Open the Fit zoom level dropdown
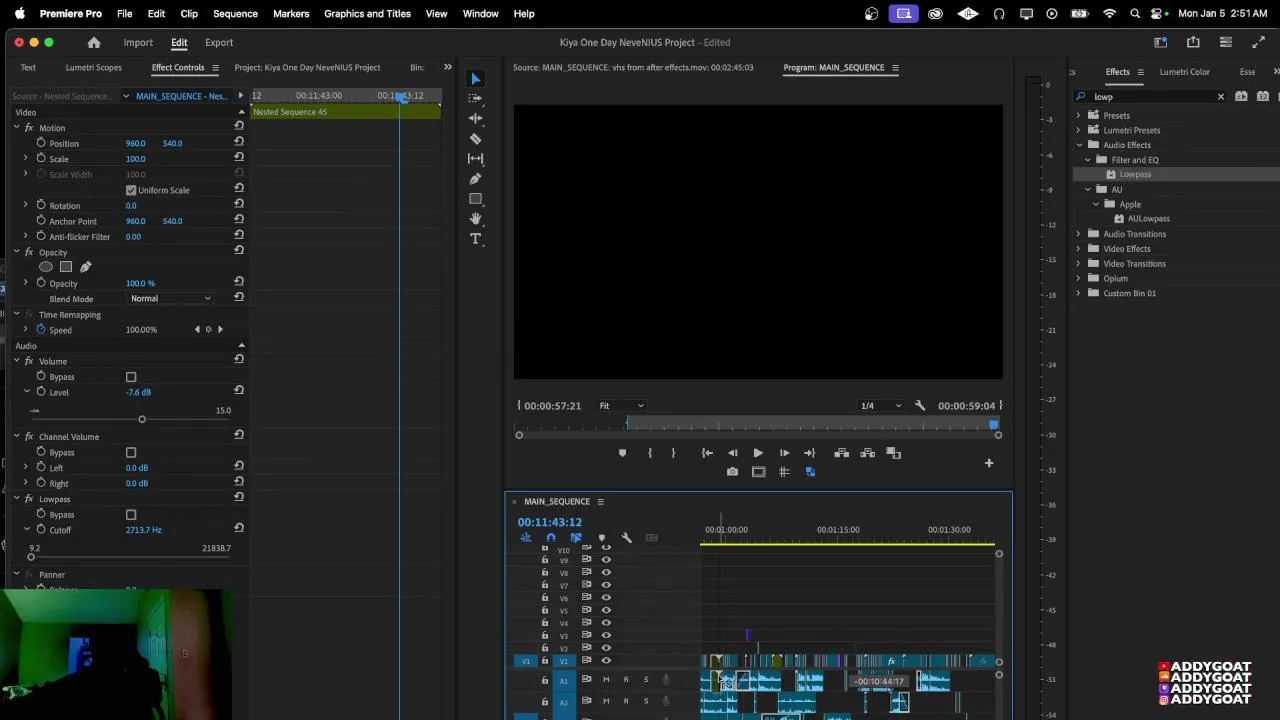The image size is (1280, 720). coord(621,406)
